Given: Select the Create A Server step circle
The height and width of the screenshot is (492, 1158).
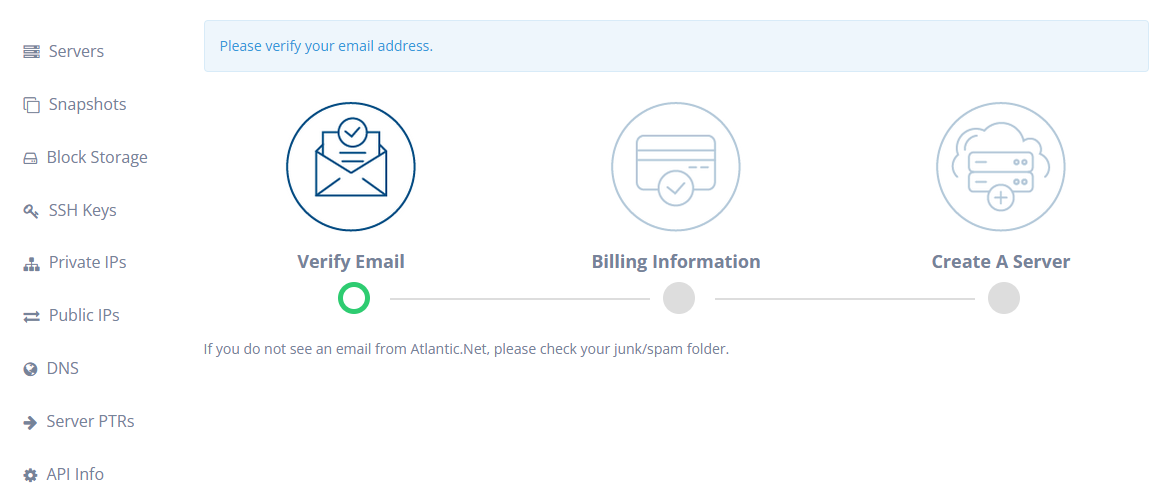Looking at the screenshot, I should click(1004, 298).
